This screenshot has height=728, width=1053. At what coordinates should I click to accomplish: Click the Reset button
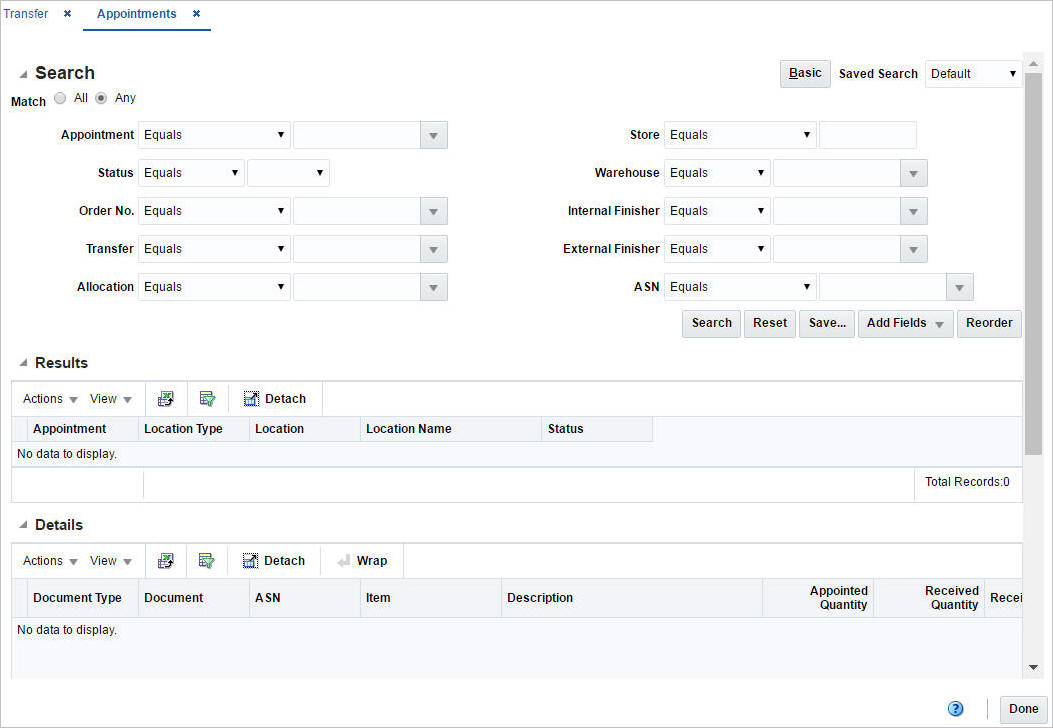tap(769, 323)
